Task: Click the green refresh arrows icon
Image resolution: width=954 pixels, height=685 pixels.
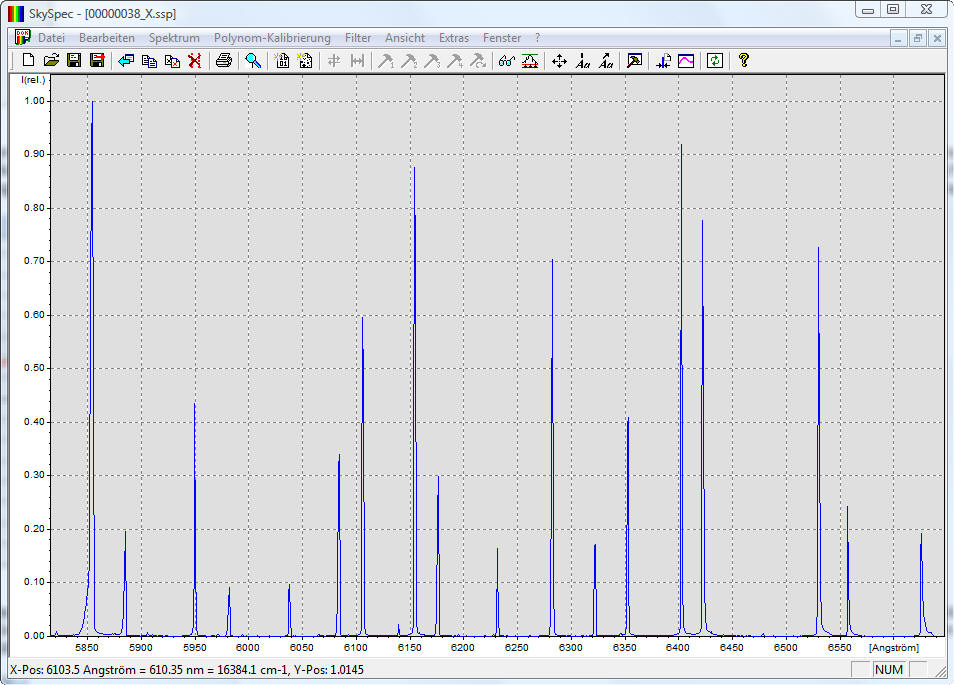Action: [714, 60]
